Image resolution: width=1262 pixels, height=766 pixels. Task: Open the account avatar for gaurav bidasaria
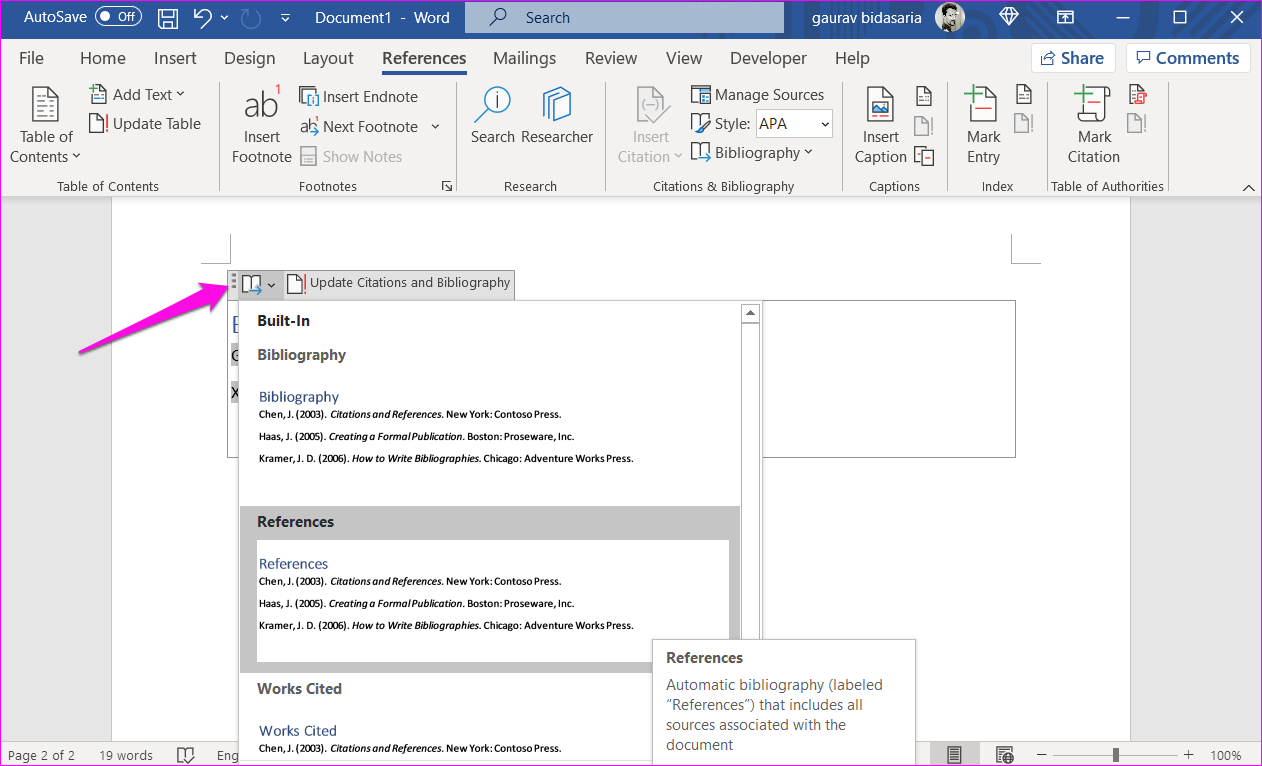point(950,17)
